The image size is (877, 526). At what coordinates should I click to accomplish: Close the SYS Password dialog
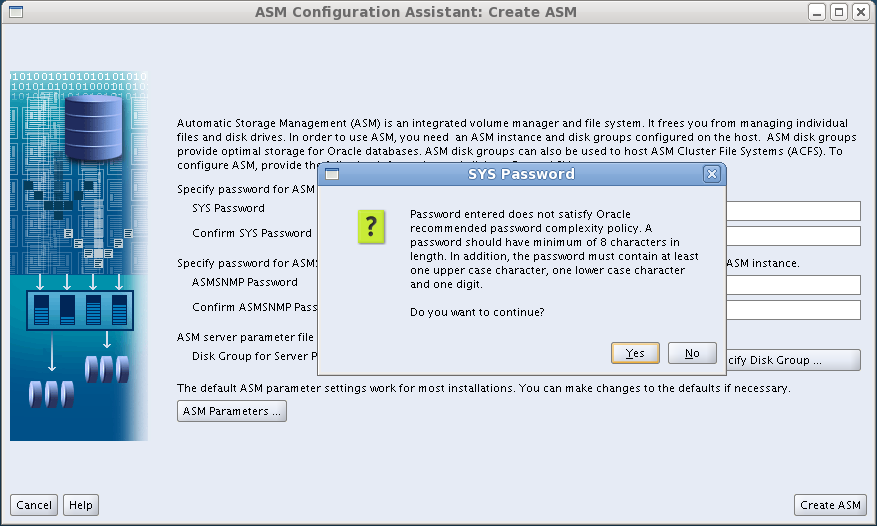coord(711,174)
